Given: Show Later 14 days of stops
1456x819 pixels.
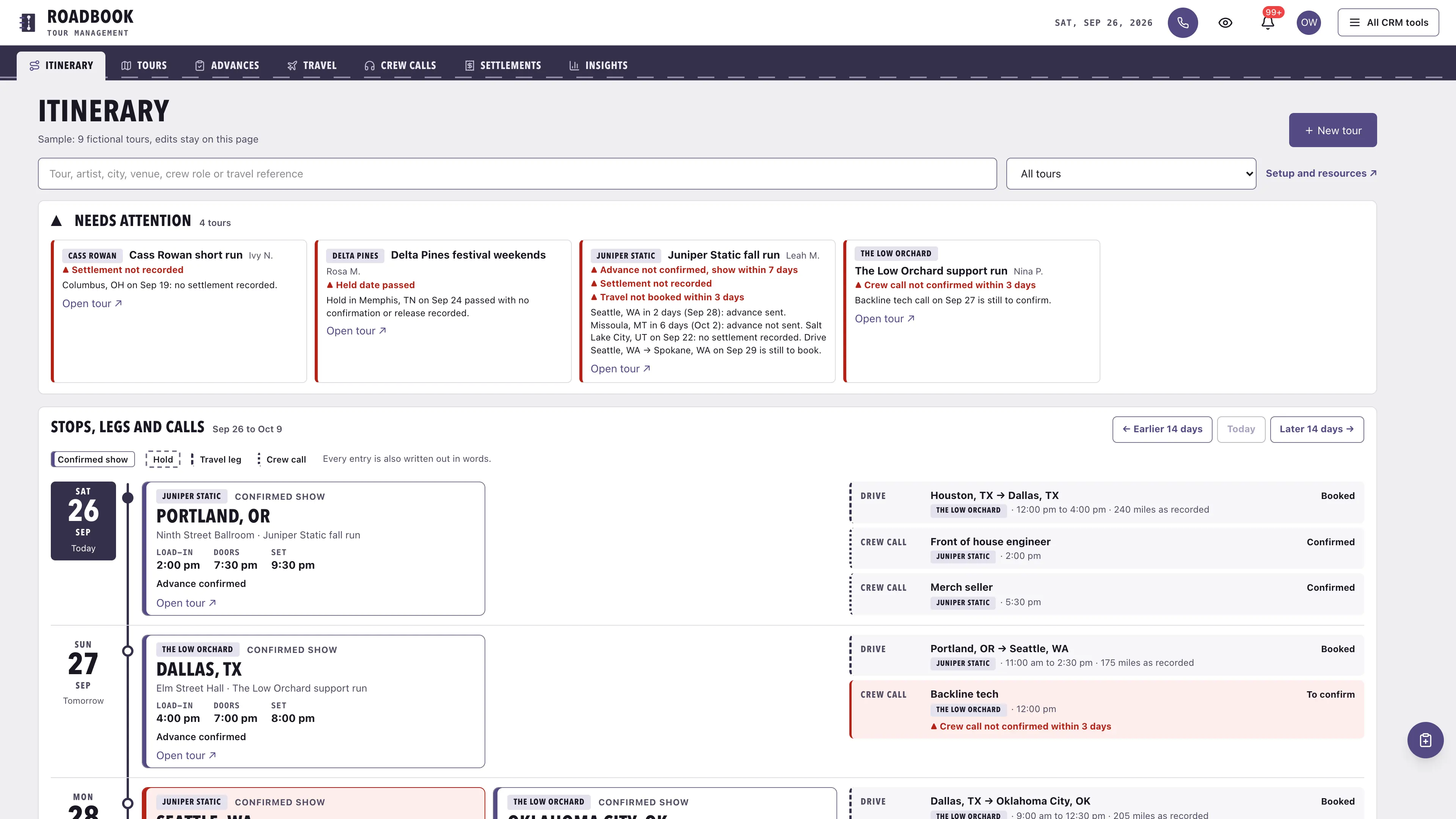Looking at the screenshot, I should 1316,430.
